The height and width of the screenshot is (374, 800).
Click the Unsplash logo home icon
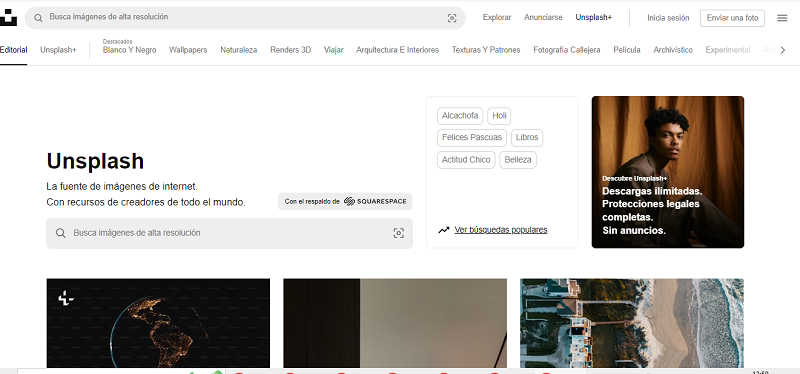(8, 18)
